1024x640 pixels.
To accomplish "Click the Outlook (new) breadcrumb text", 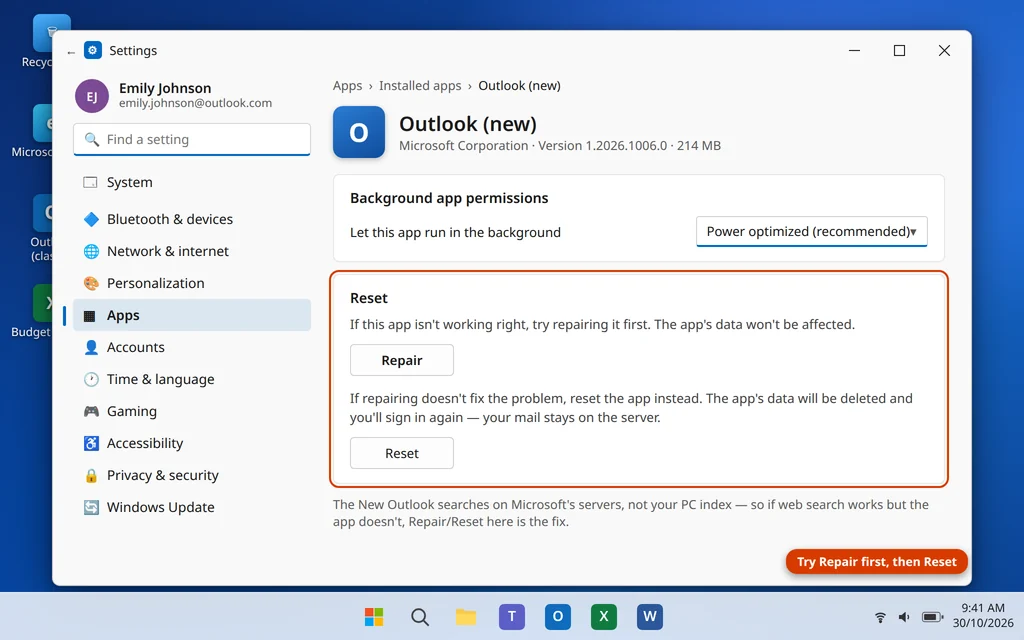I will point(519,86).
